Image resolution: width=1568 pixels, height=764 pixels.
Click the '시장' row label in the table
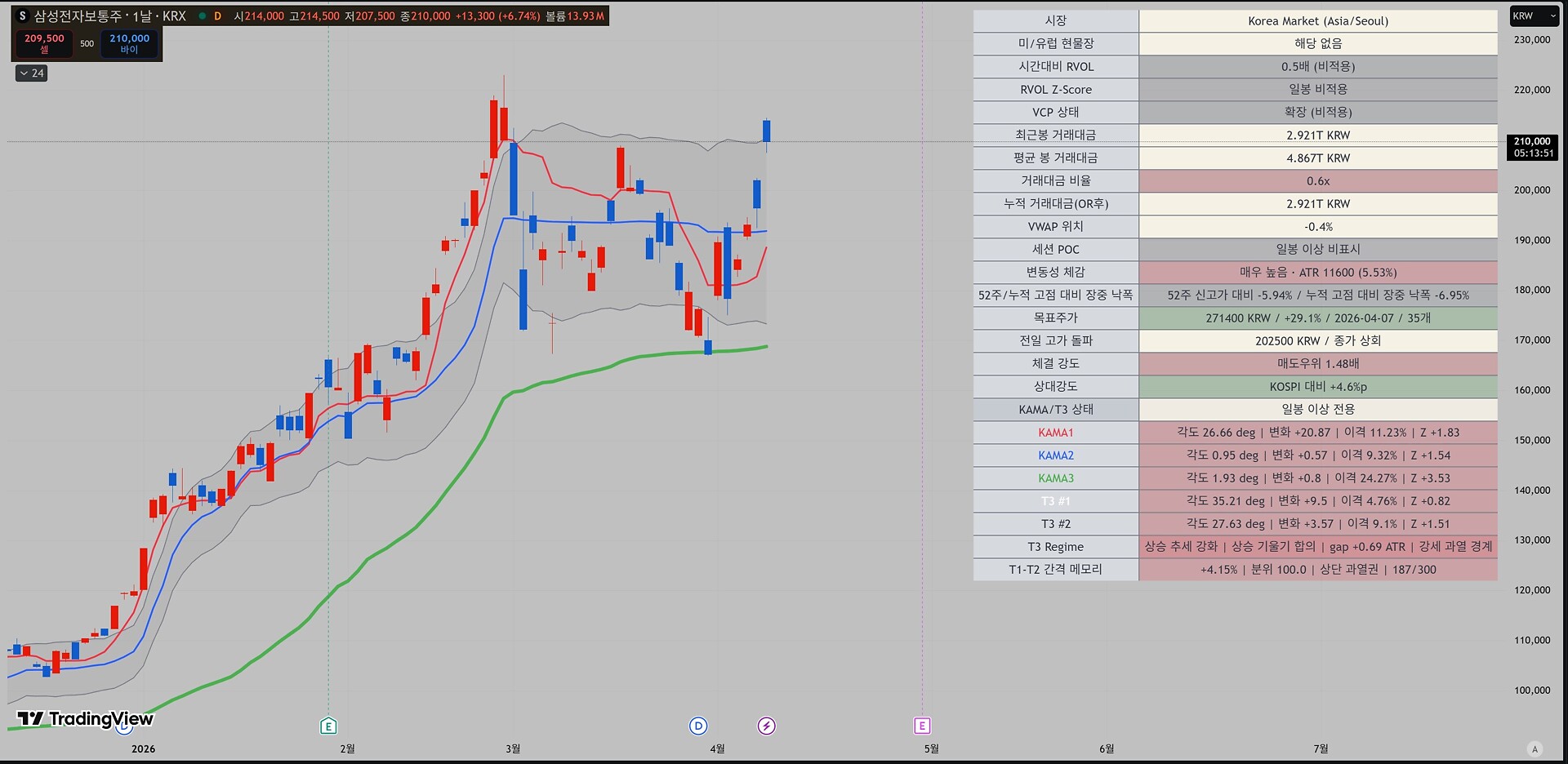pyautogui.click(x=1056, y=21)
